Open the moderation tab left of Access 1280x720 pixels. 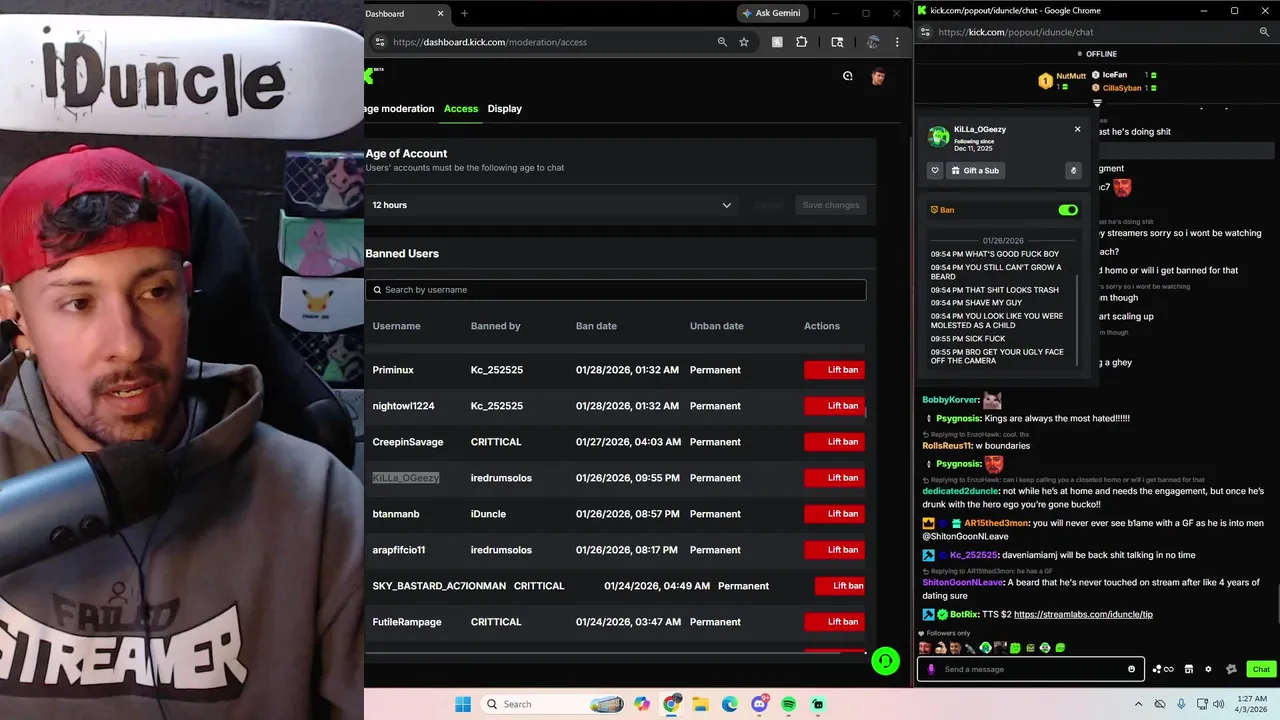coord(400,108)
